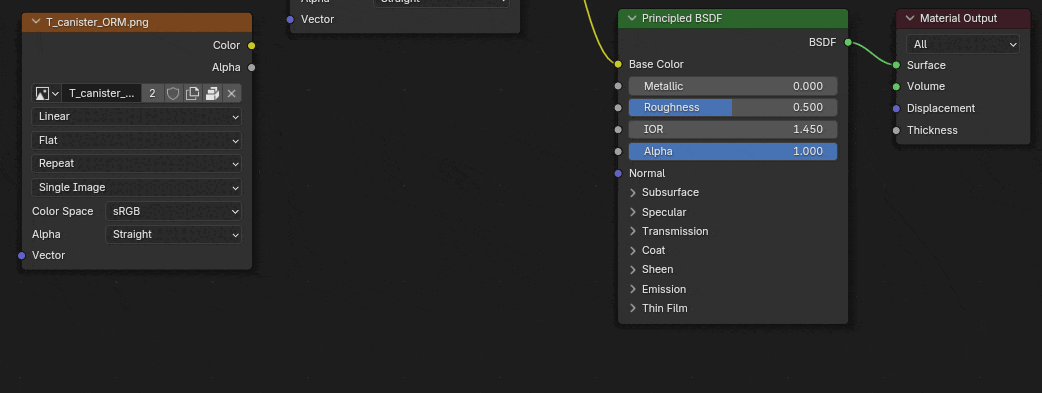Click the new image copy icon
Viewport: 1042px width, 393px height.
(x=192, y=93)
